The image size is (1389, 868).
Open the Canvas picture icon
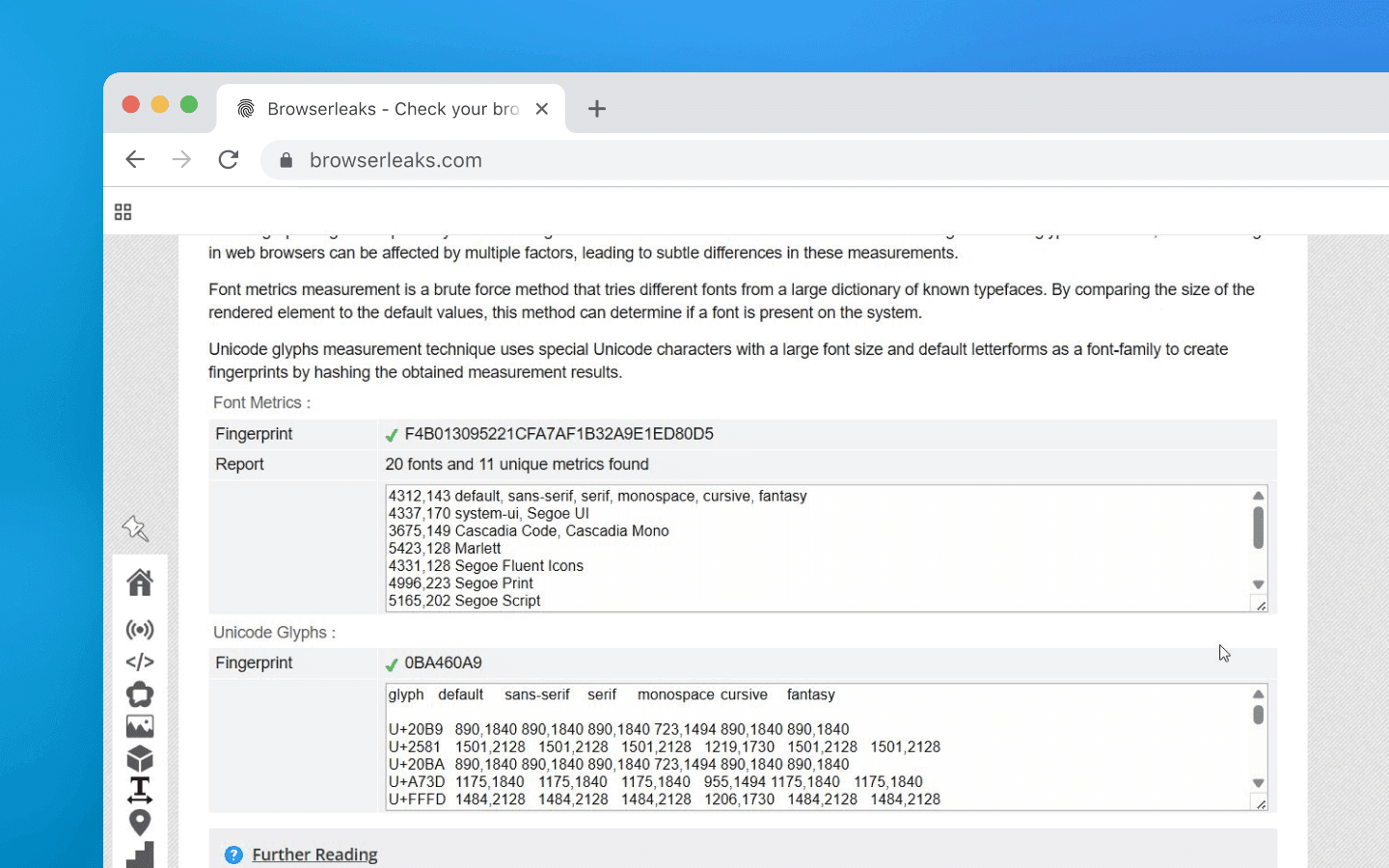point(140,726)
